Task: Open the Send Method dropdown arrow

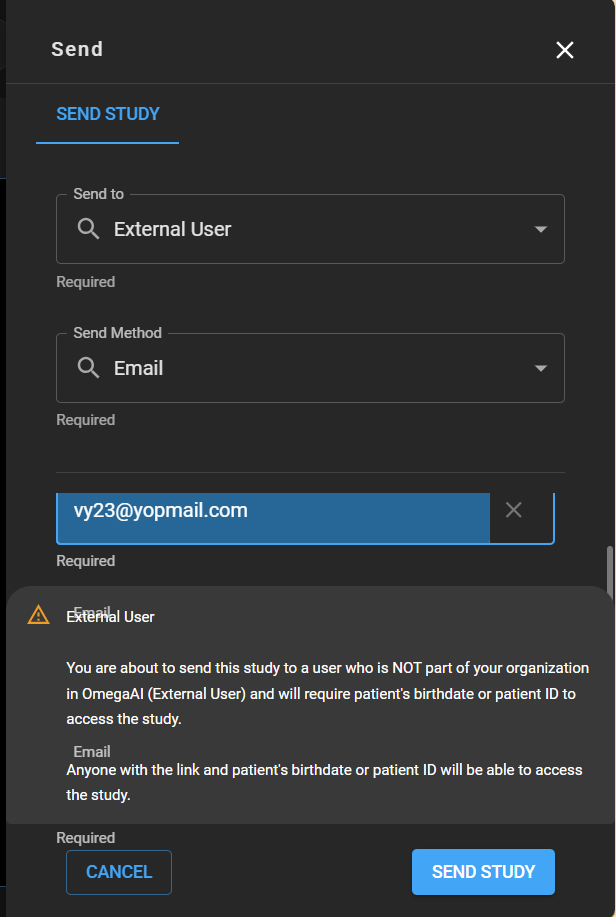Action: (541, 368)
